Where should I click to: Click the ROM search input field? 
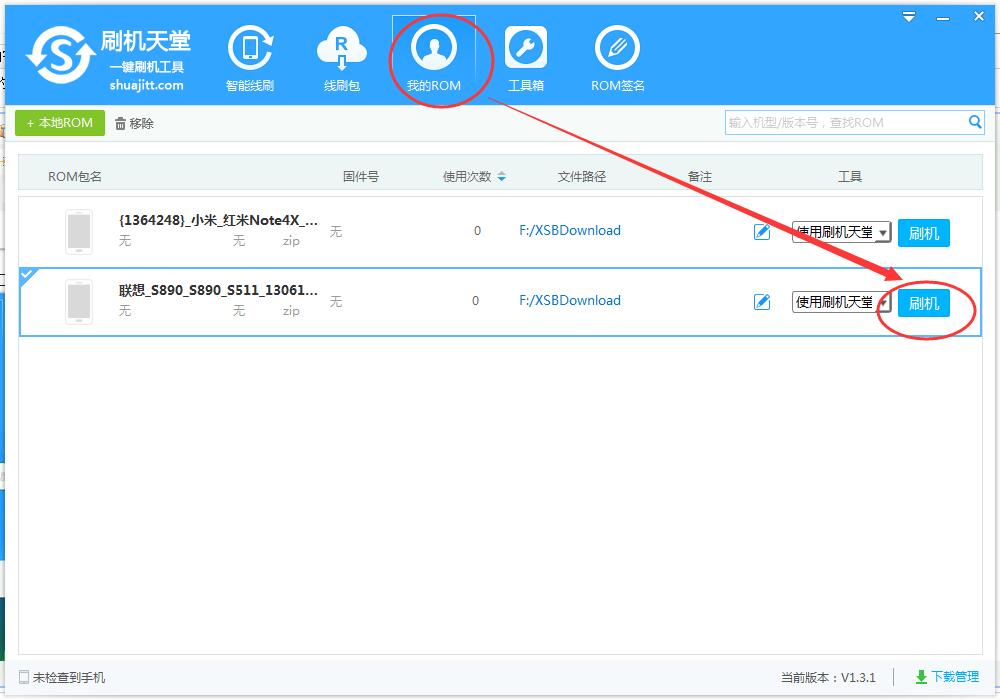pos(845,122)
